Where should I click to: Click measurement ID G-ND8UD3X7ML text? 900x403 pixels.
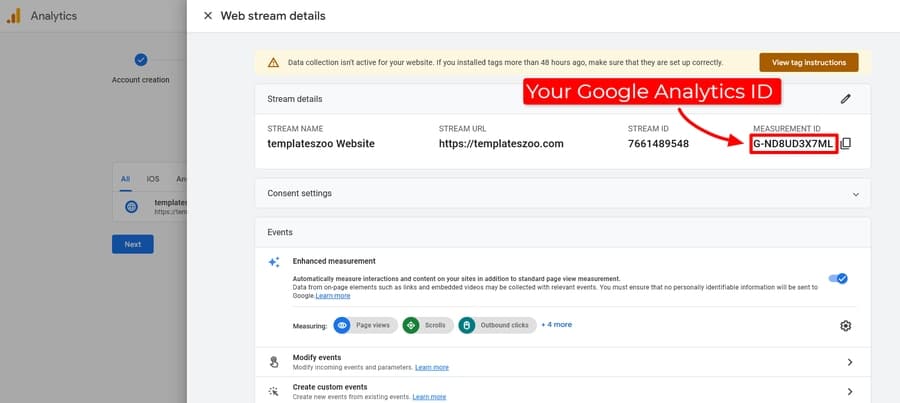click(x=793, y=144)
